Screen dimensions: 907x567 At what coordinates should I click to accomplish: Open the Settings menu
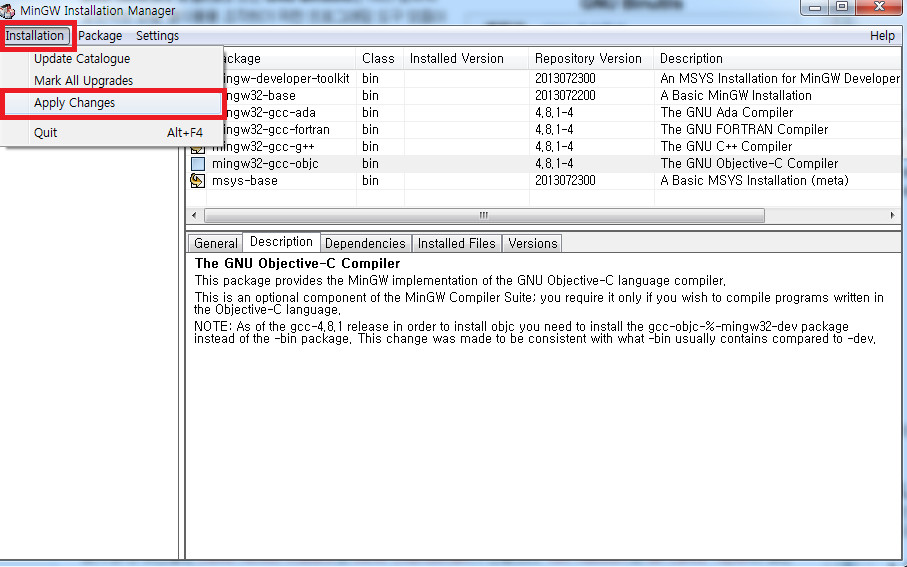tap(157, 36)
